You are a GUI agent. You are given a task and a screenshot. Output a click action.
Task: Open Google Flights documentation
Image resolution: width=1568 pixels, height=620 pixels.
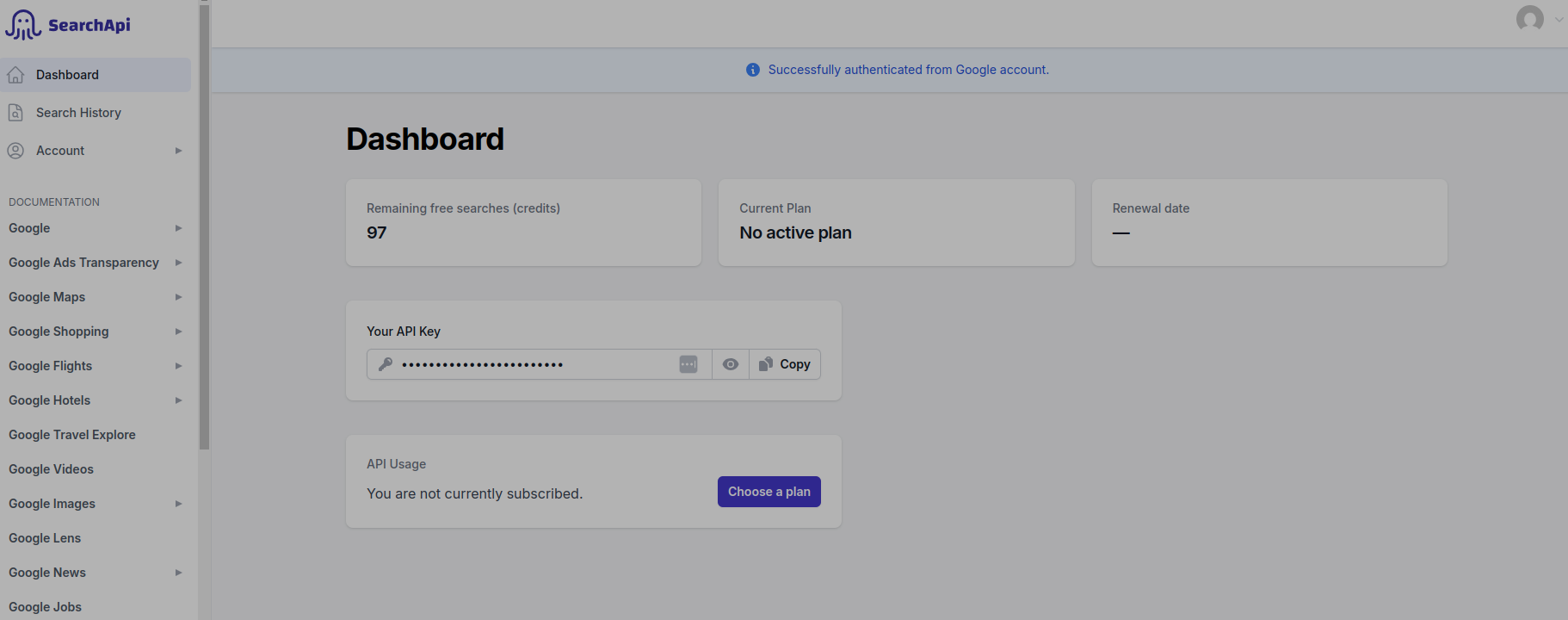tap(50, 366)
